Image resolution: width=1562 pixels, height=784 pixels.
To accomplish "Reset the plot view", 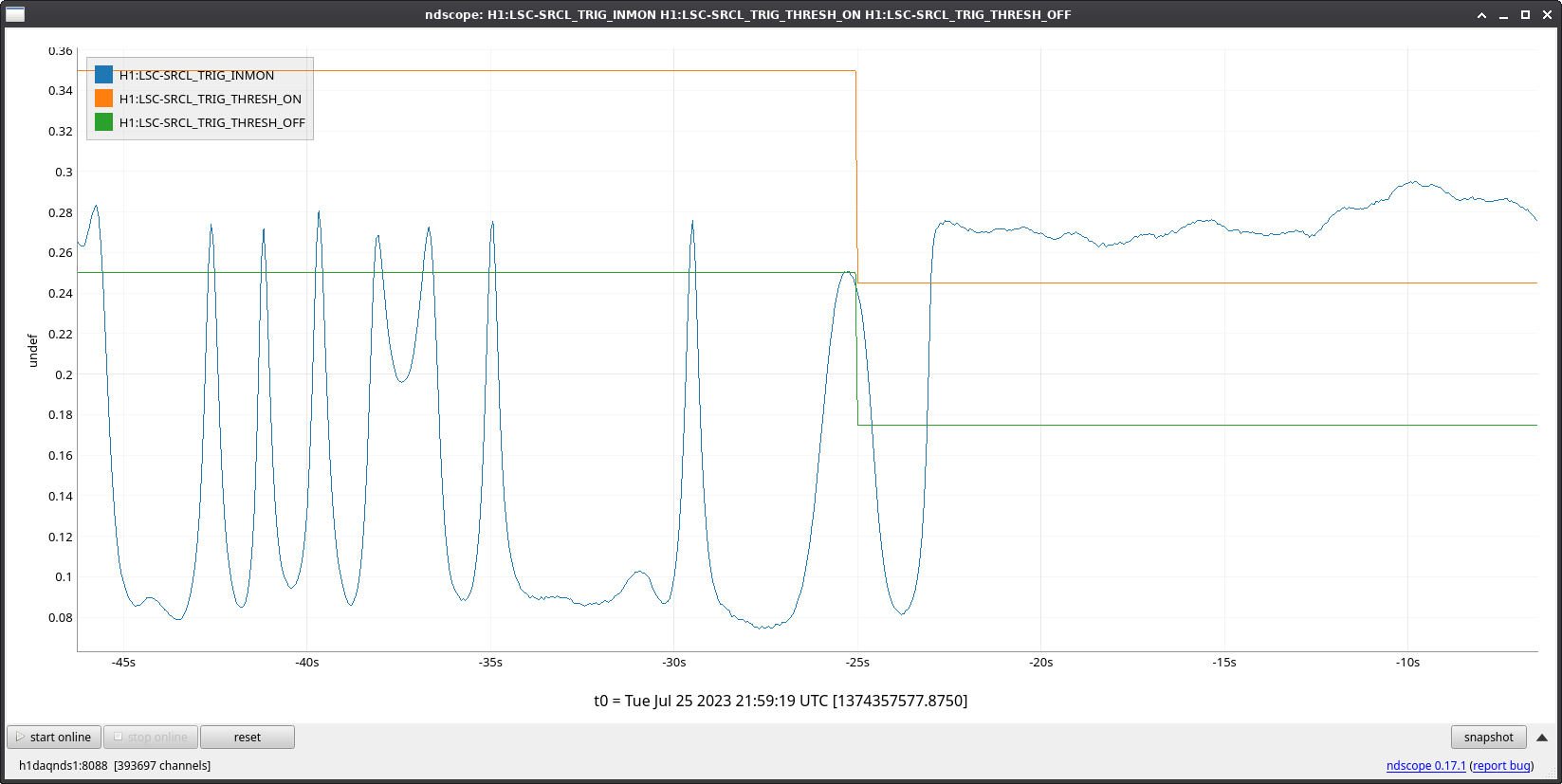I will pos(247,737).
